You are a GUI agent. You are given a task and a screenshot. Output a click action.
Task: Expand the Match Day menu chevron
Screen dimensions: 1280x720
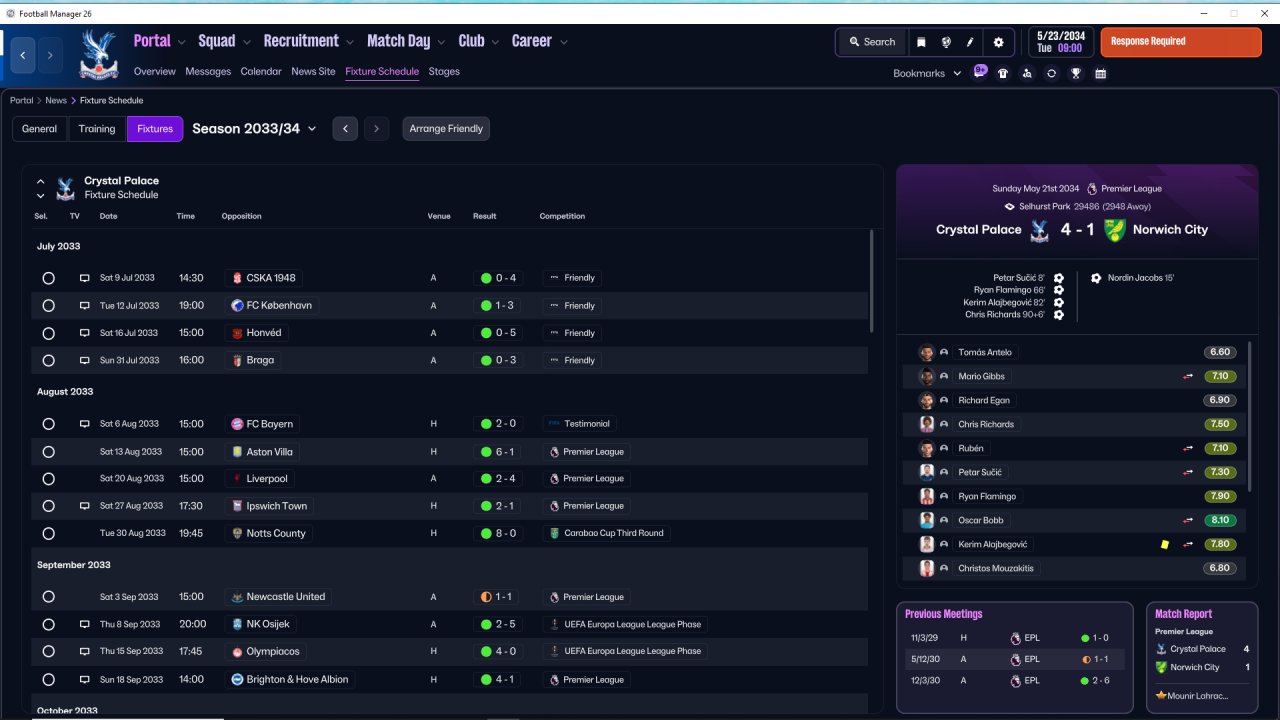click(x=441, y=42)
